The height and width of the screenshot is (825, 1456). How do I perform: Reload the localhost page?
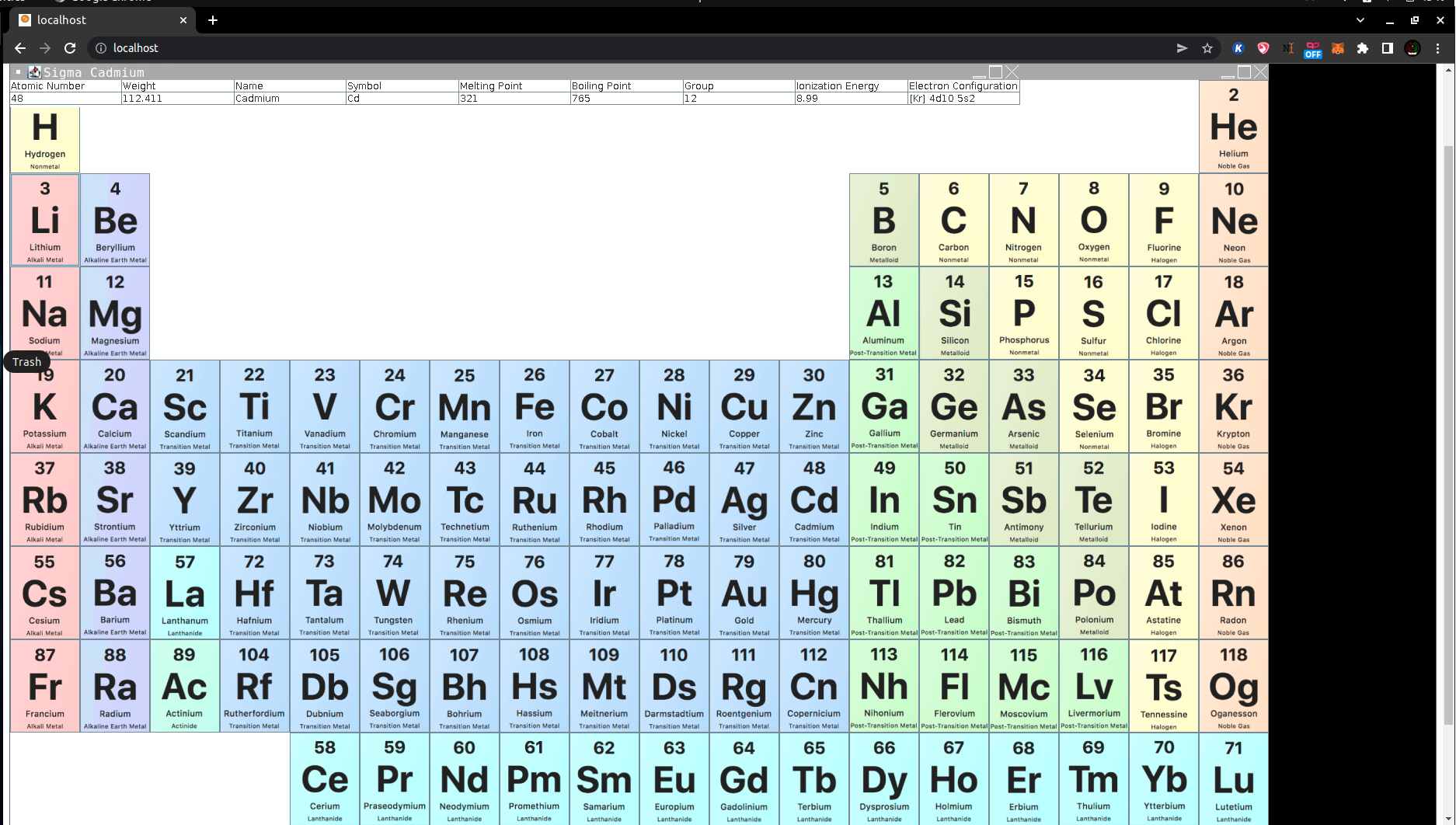point(70,47)
